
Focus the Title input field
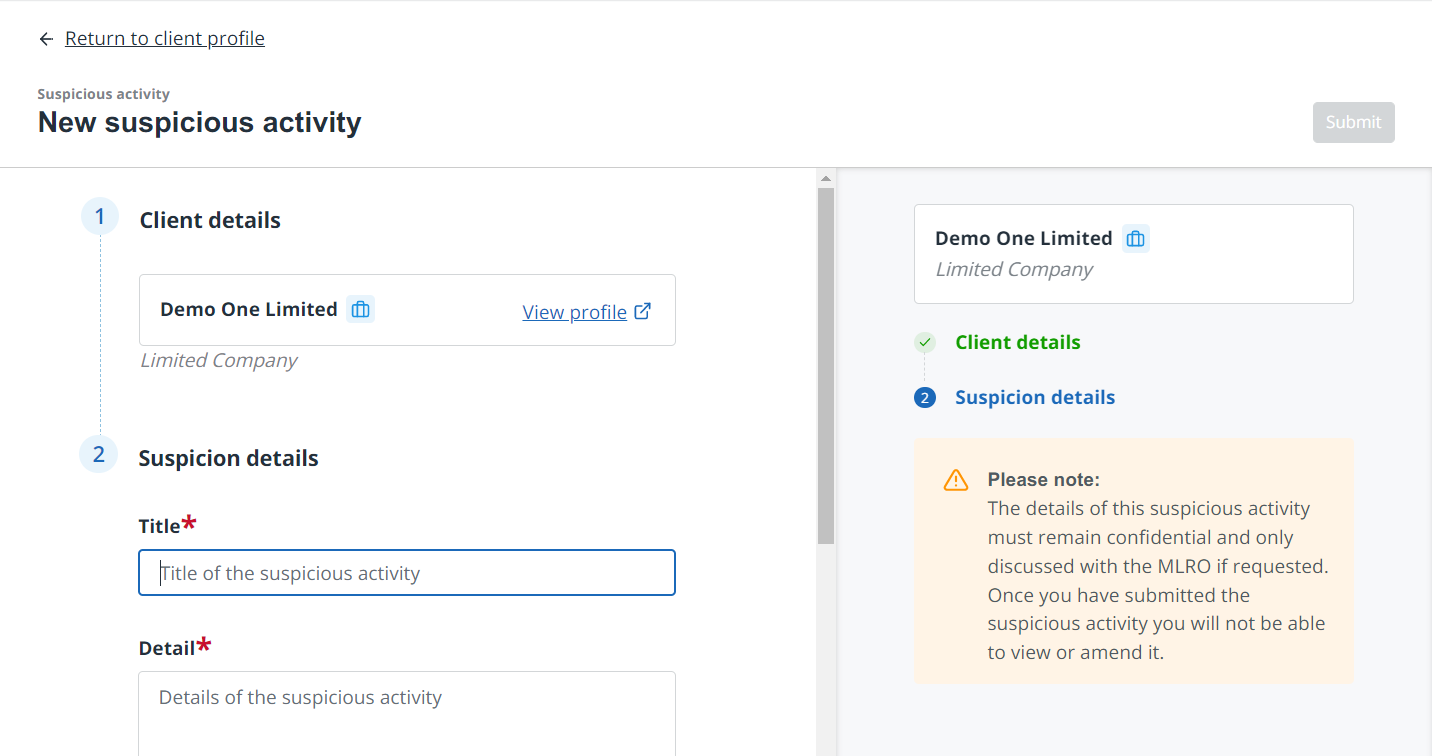tap(407, 573)
